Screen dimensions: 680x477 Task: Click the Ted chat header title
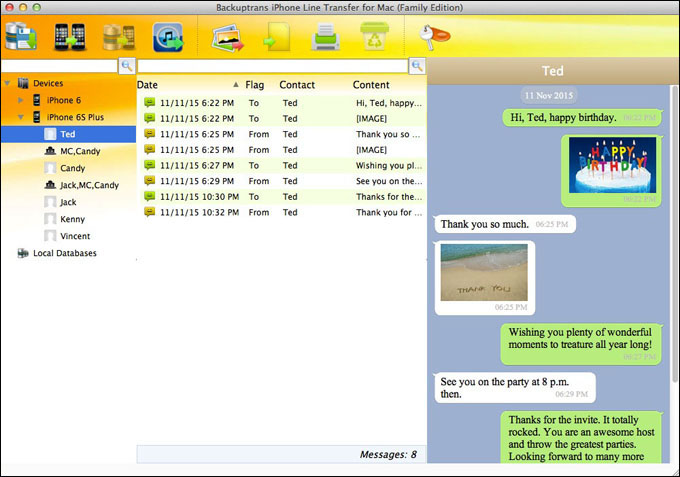click(552, 71)
